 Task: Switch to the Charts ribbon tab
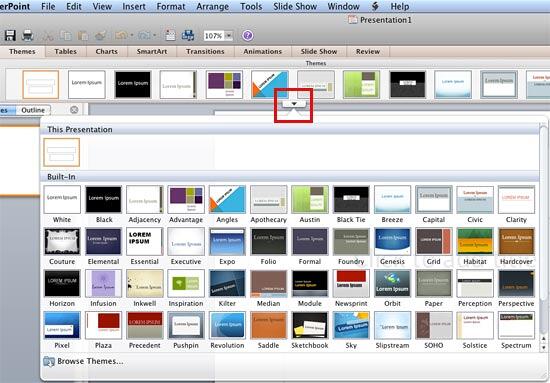(x=107, y=52)
